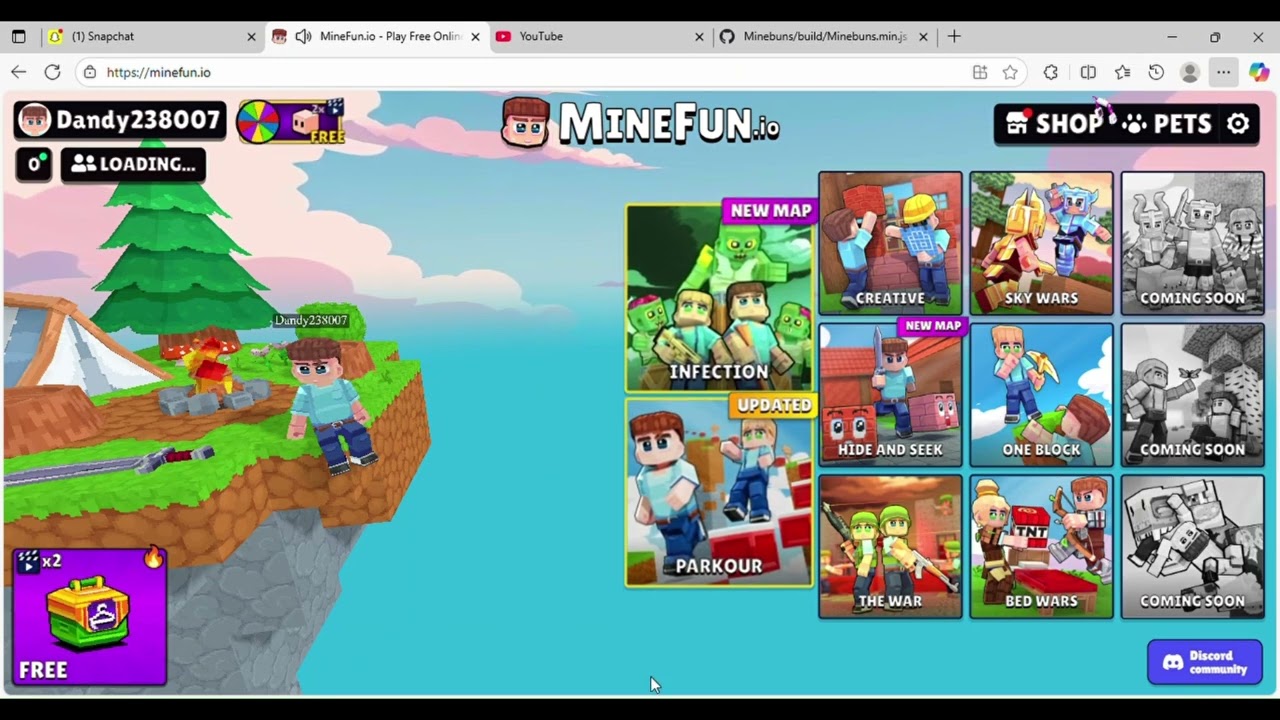Mute the MineFun tab audio icon
The image size is (1280, 720).
coord(303,36)
